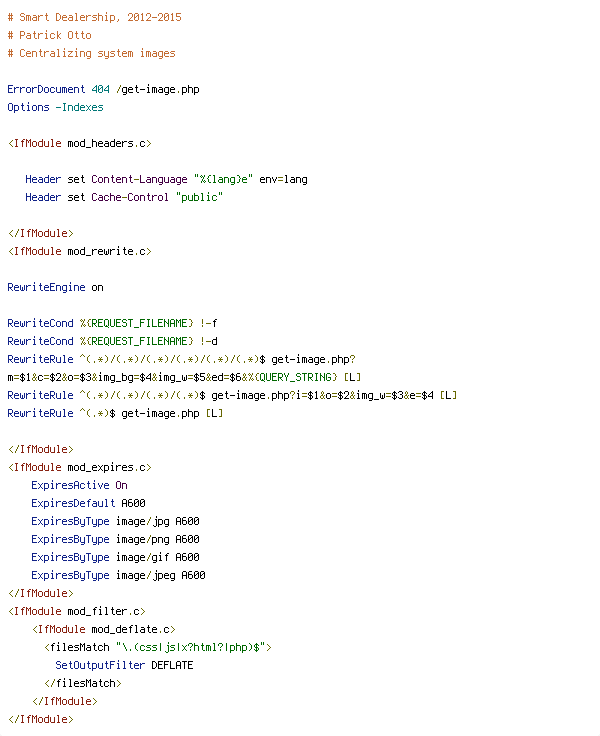This screenshot has width=600, height=736.
Task: Click the comment '# Smart Dealership, 2012-2015'
Action: (94, 17)
